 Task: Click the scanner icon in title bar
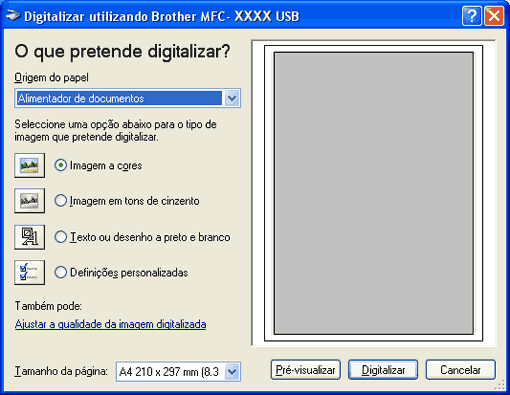pos(13,16)
